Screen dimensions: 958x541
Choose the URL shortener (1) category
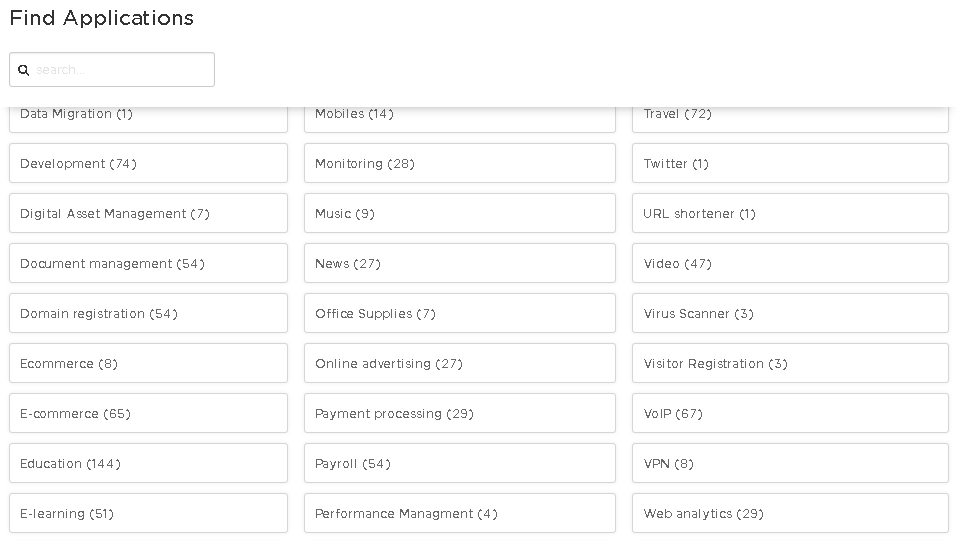(x=790, y=213)
